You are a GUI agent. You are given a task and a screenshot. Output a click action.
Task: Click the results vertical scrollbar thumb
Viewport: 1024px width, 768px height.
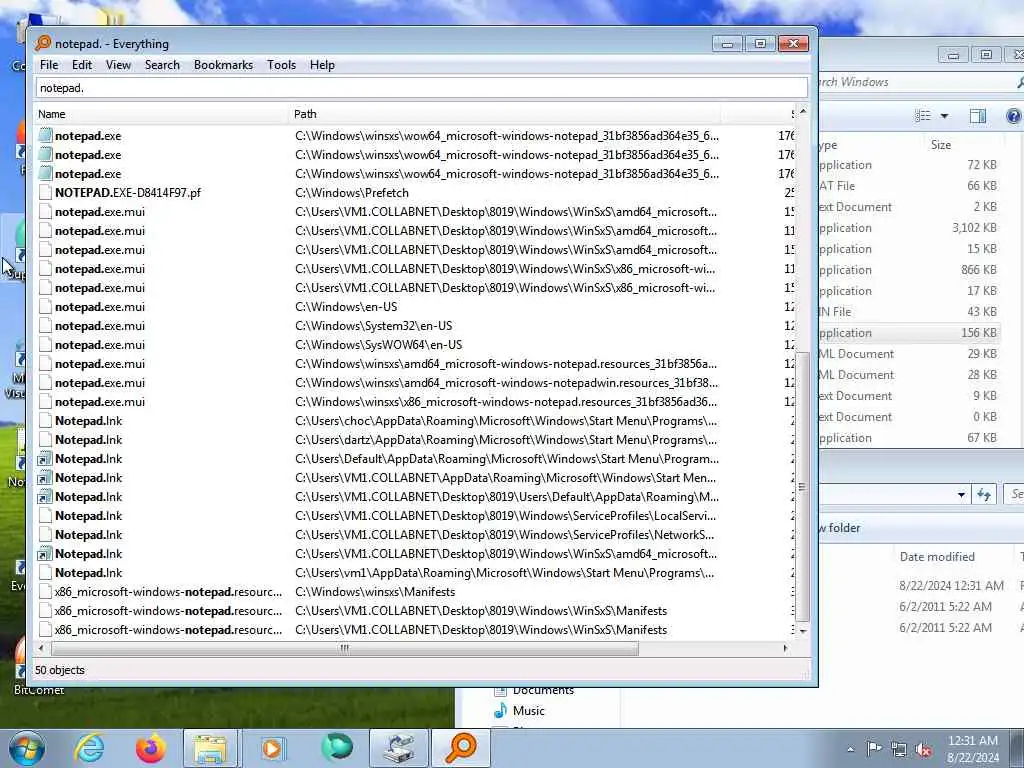(803, 486)
